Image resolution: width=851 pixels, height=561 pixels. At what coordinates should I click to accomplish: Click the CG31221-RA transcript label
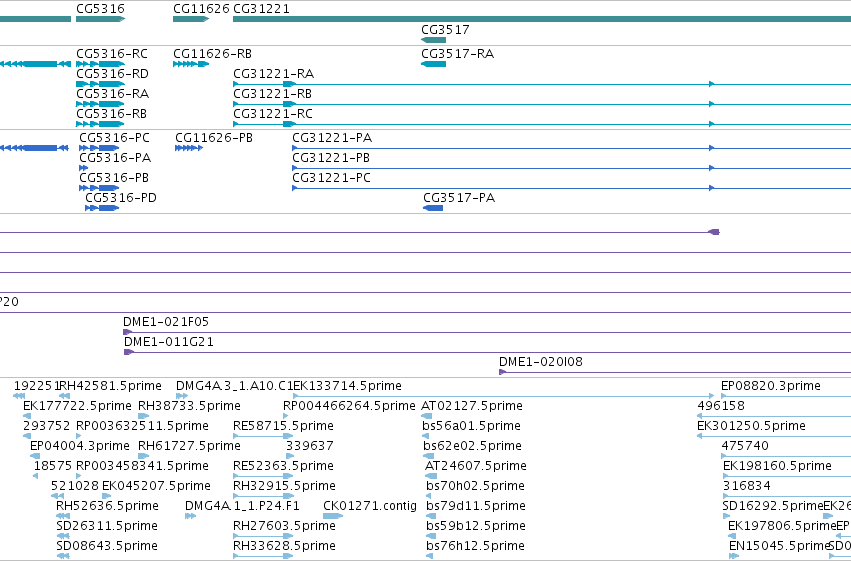click(274, 74)
